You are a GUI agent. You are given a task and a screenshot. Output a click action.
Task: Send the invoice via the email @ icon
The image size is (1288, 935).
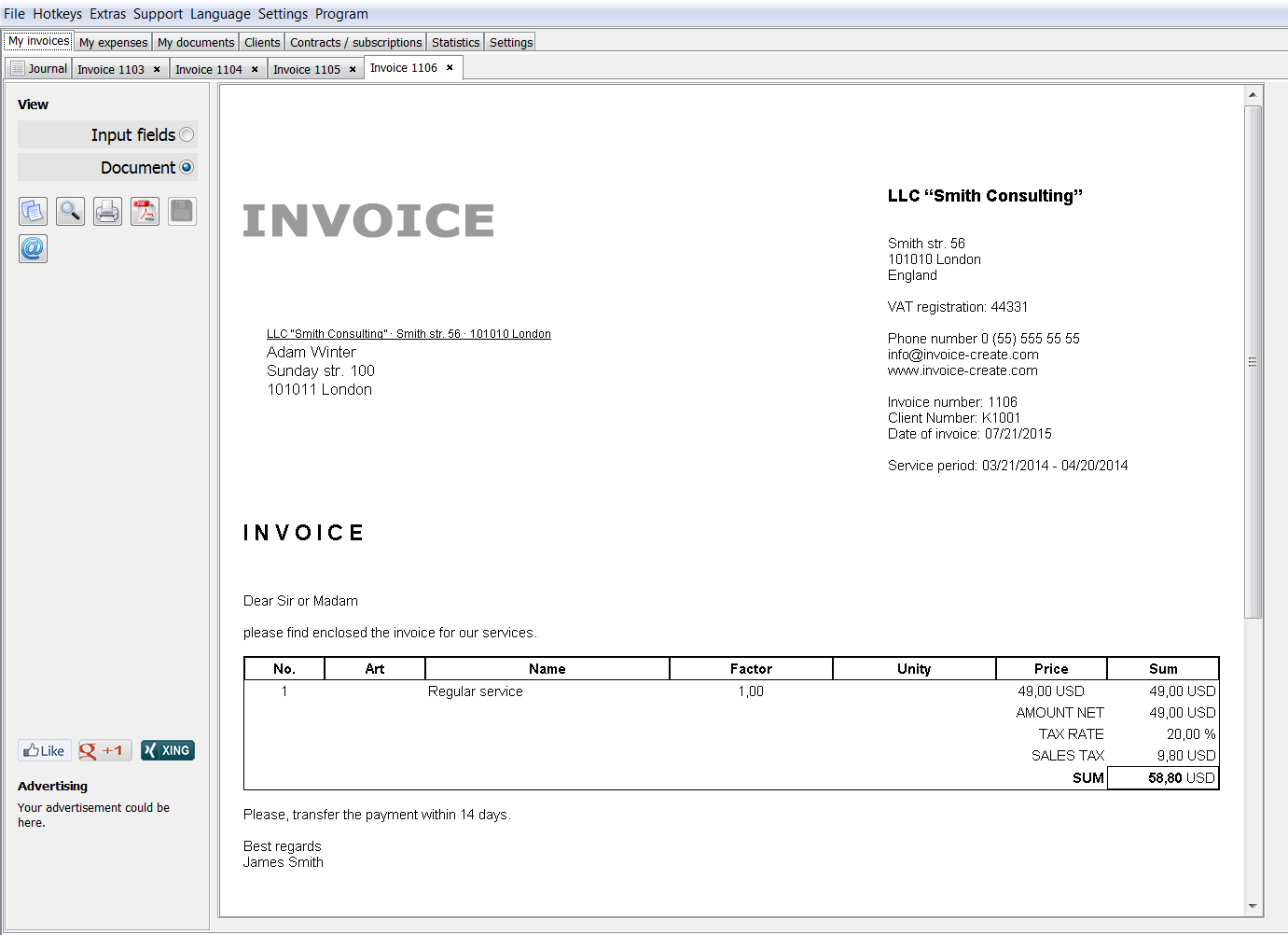33,249
